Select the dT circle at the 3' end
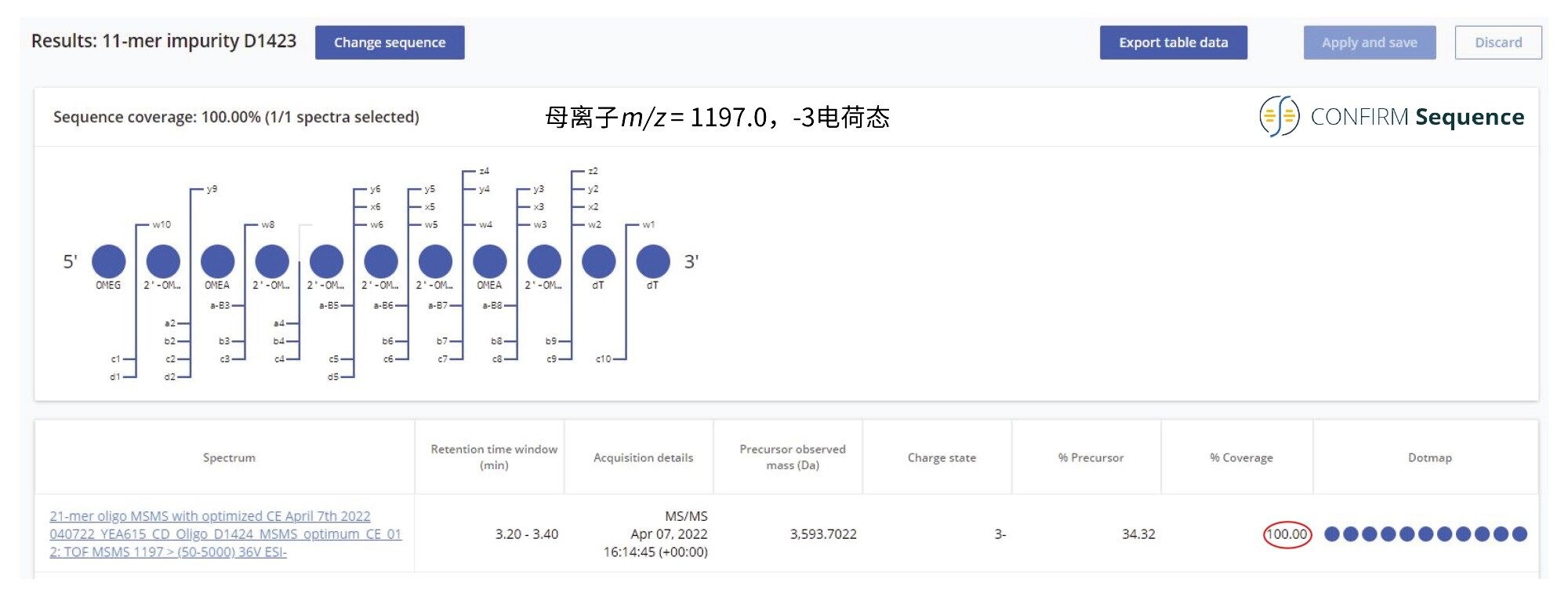The height and width of the screenshot is (597, 1568). tap(652, 261)
